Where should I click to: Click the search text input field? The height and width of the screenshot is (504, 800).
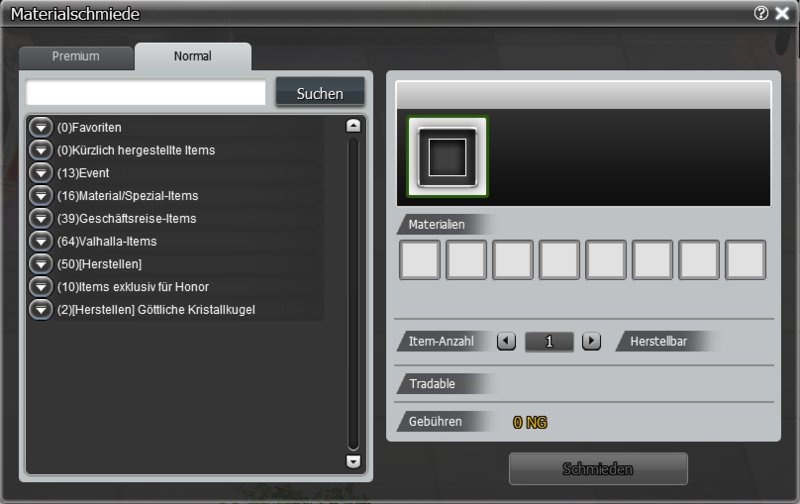pos(146,93)
